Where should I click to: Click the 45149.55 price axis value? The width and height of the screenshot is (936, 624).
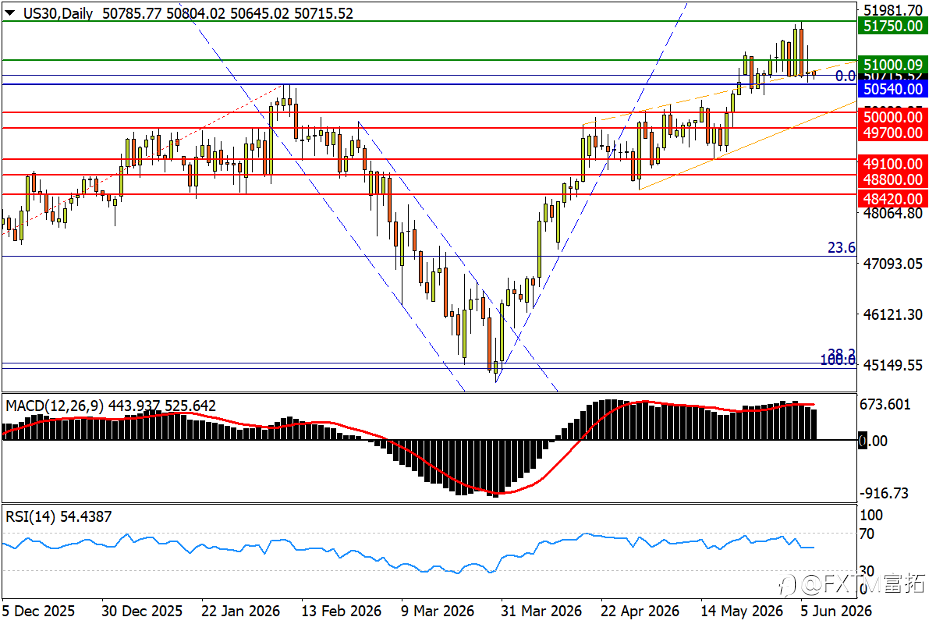tap(893, 365)
